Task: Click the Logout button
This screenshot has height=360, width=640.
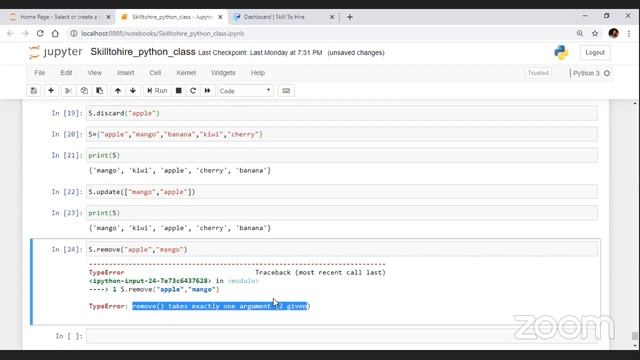Action: [595, 53]
